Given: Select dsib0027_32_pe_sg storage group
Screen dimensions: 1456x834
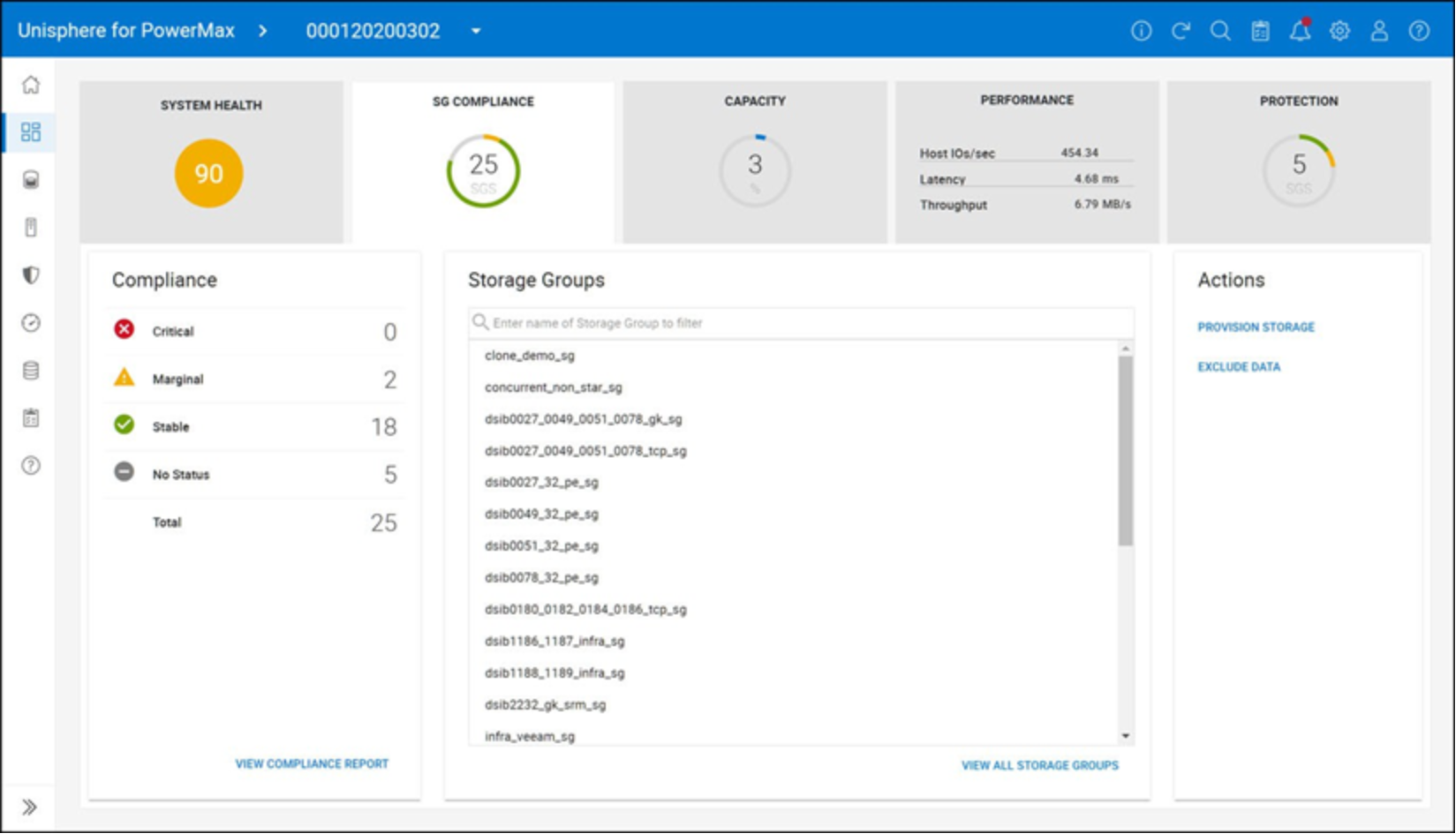Looking at the screenshot, I should (541, 483).
